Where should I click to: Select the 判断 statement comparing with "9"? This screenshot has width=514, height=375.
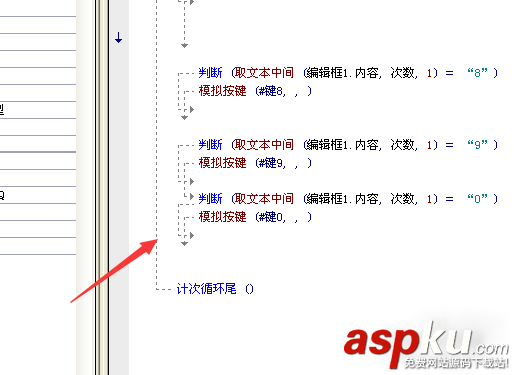point(348,145)
